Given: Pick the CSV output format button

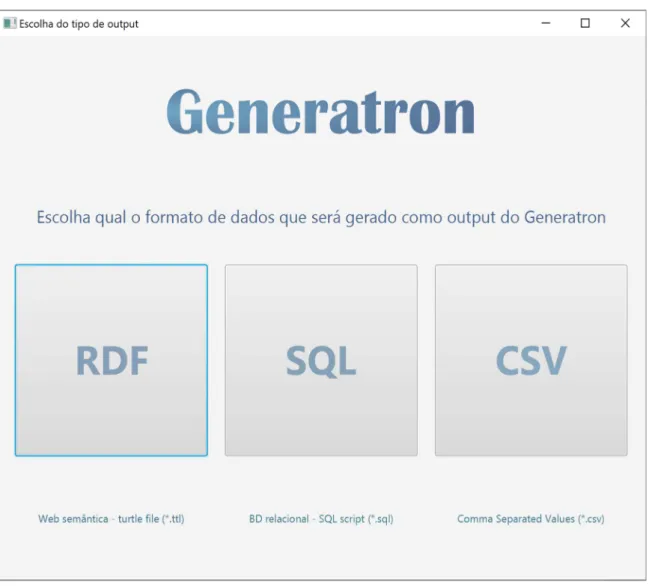Looking at the screenshot, I should (531, 360).
